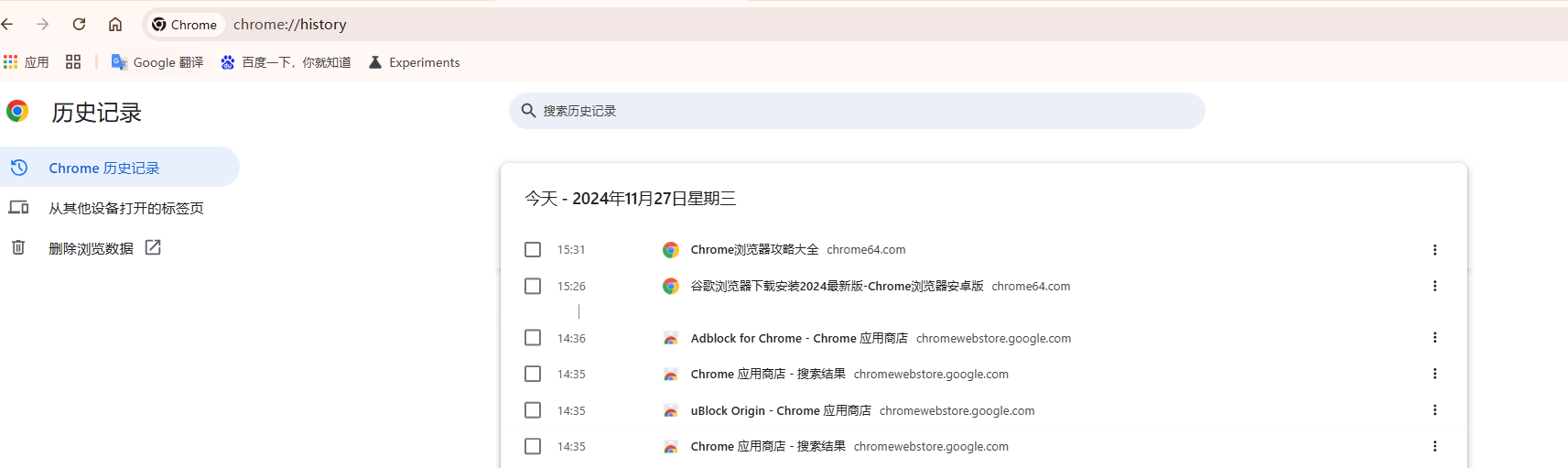Viewport: 1568px width, 468px height.
Task: Check the 15:26 history entry checkbox
Action: coord(533,287)
